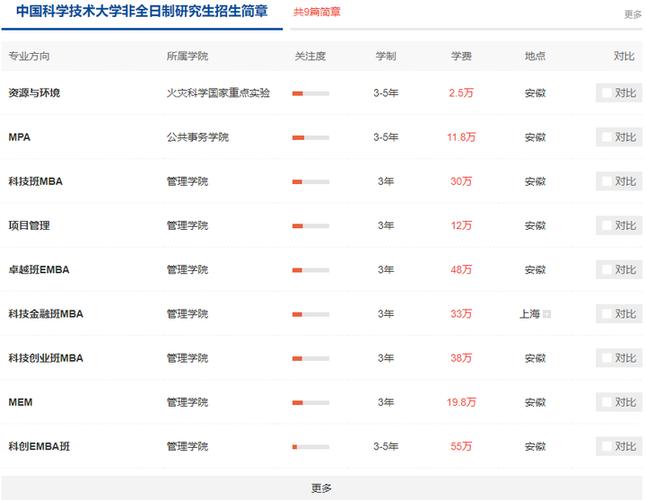Click 3年 duration in MEM row
Screen dimensions: 646x500
click(x=386, y=402)
